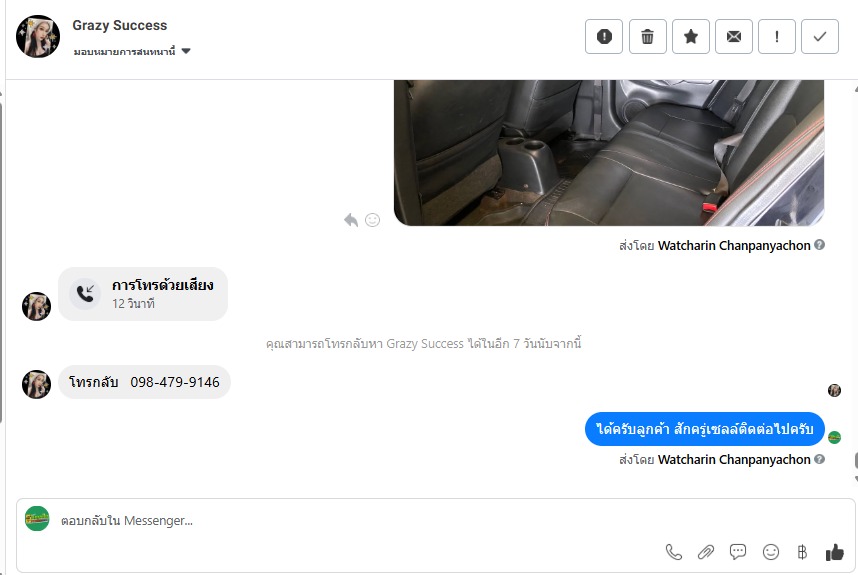Mark conversation as spam with the exclamation-circle icon
858x575 pixels.
click(x=604, y=37)
